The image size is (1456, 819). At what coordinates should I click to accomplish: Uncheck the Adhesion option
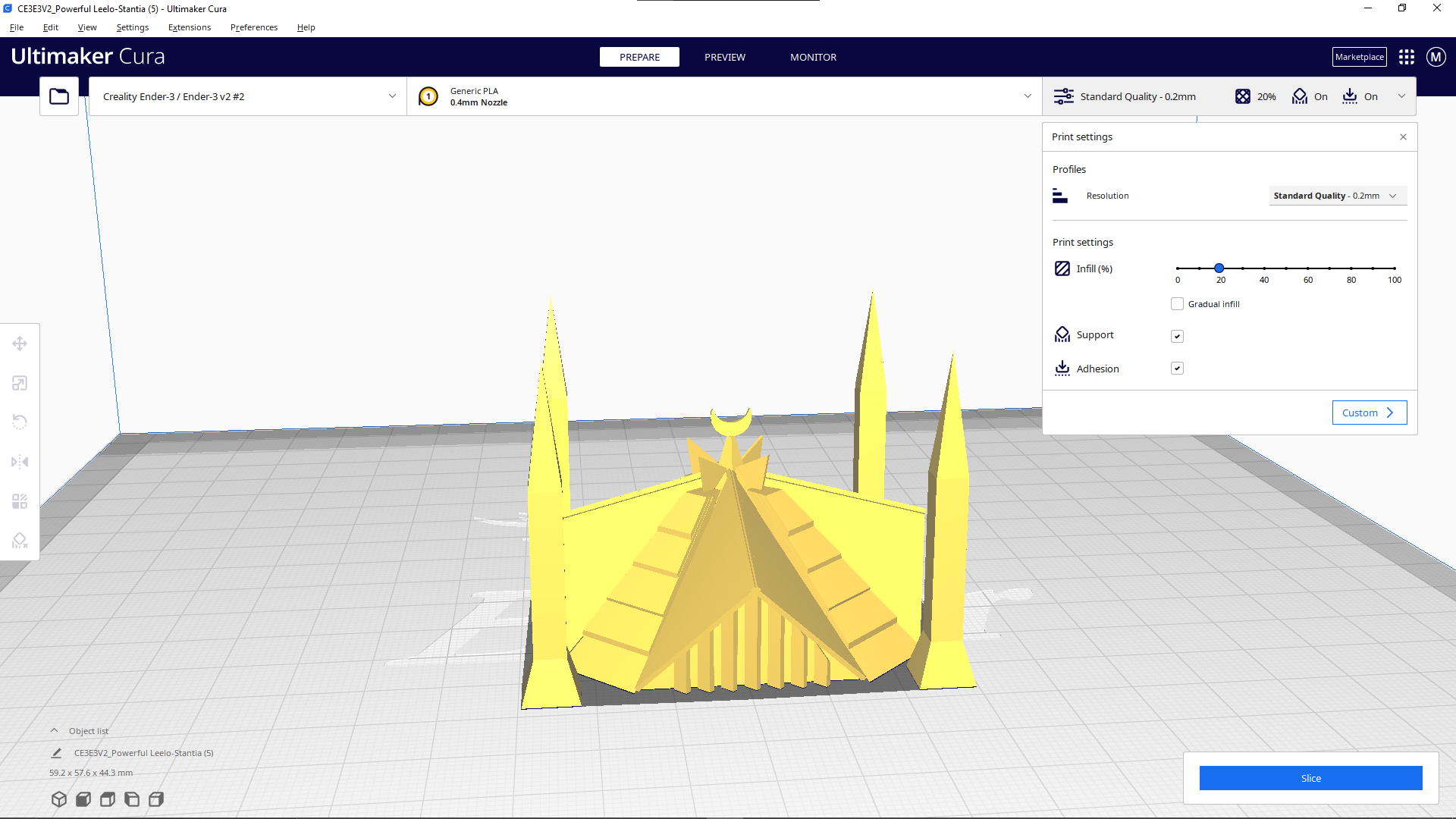point(1177,368)
